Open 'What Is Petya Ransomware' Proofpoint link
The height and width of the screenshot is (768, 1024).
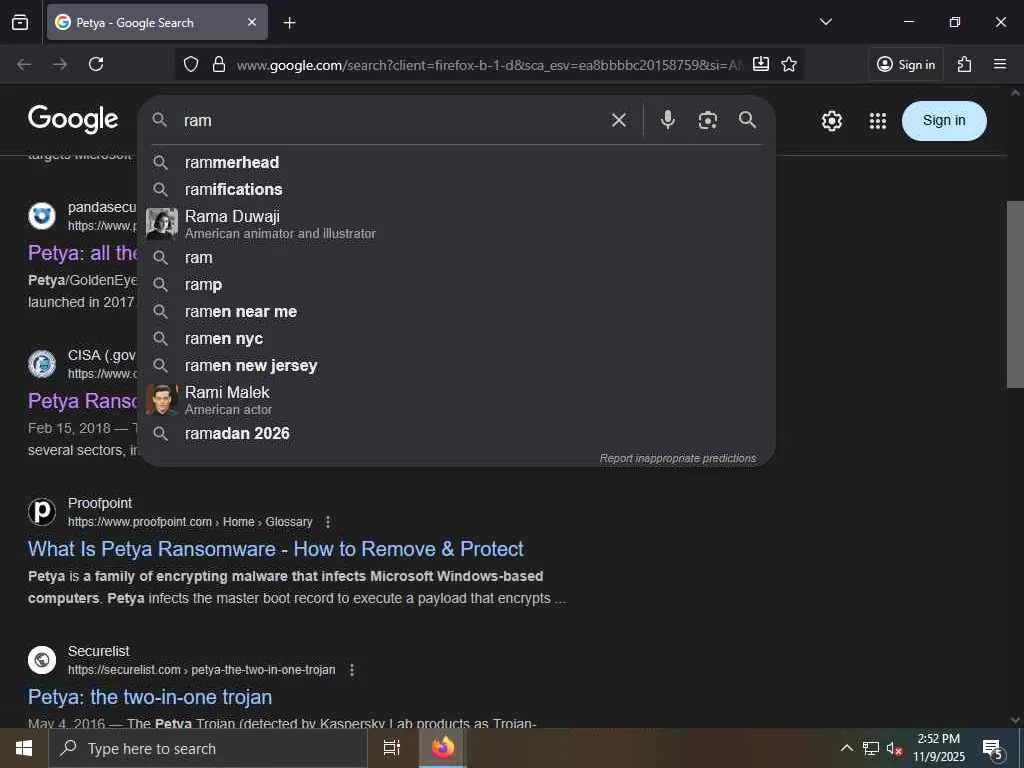click(x=276, y=549)
